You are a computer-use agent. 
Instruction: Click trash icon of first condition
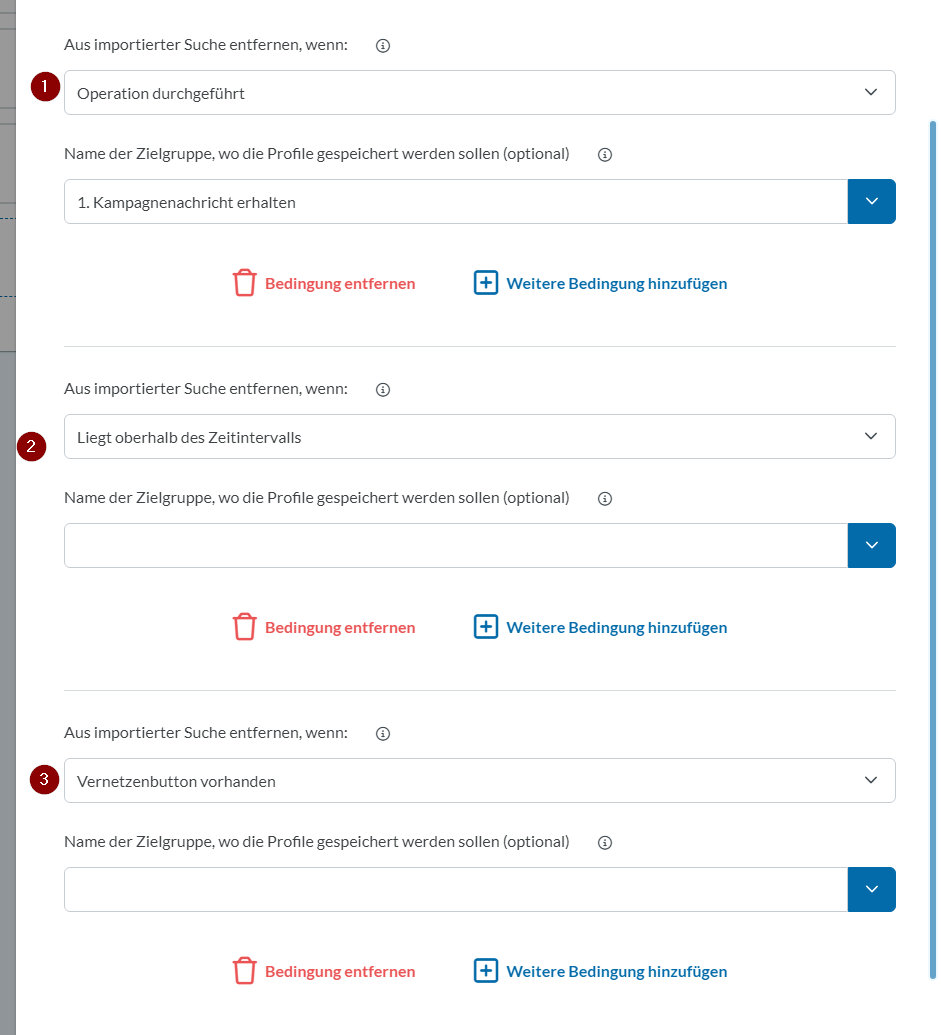[244, 283]
